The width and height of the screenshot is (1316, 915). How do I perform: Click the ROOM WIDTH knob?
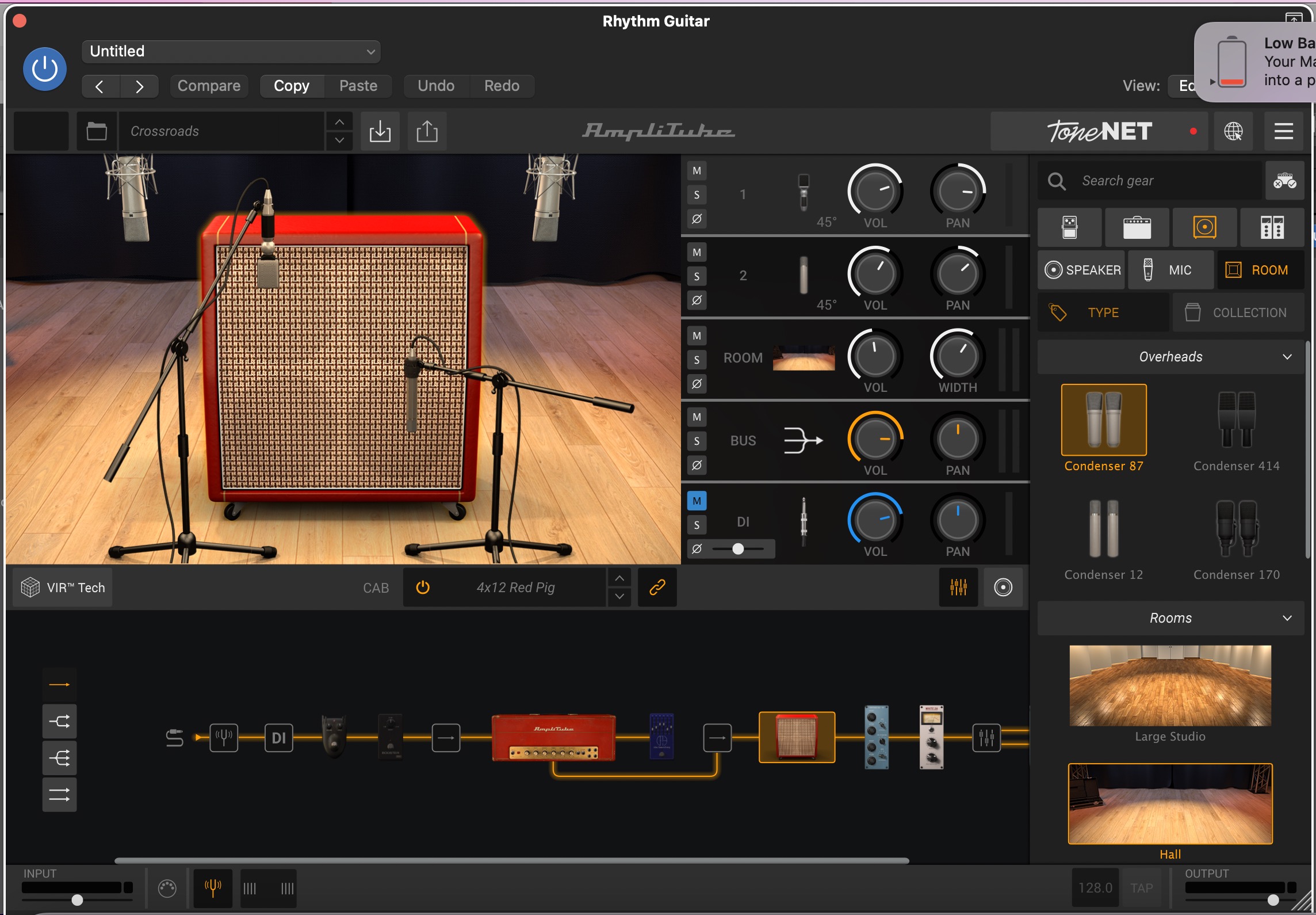coord(958,356)
